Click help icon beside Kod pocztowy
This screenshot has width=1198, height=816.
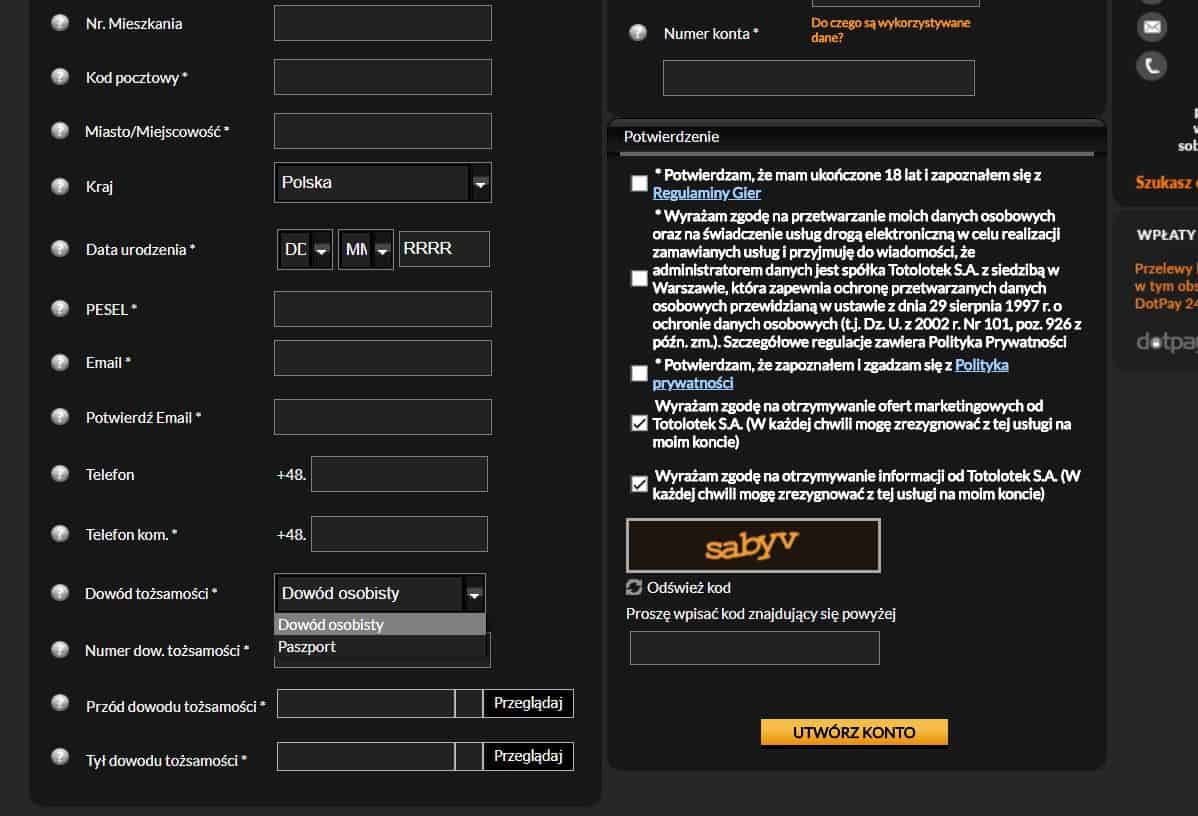(x=60, y=76)
